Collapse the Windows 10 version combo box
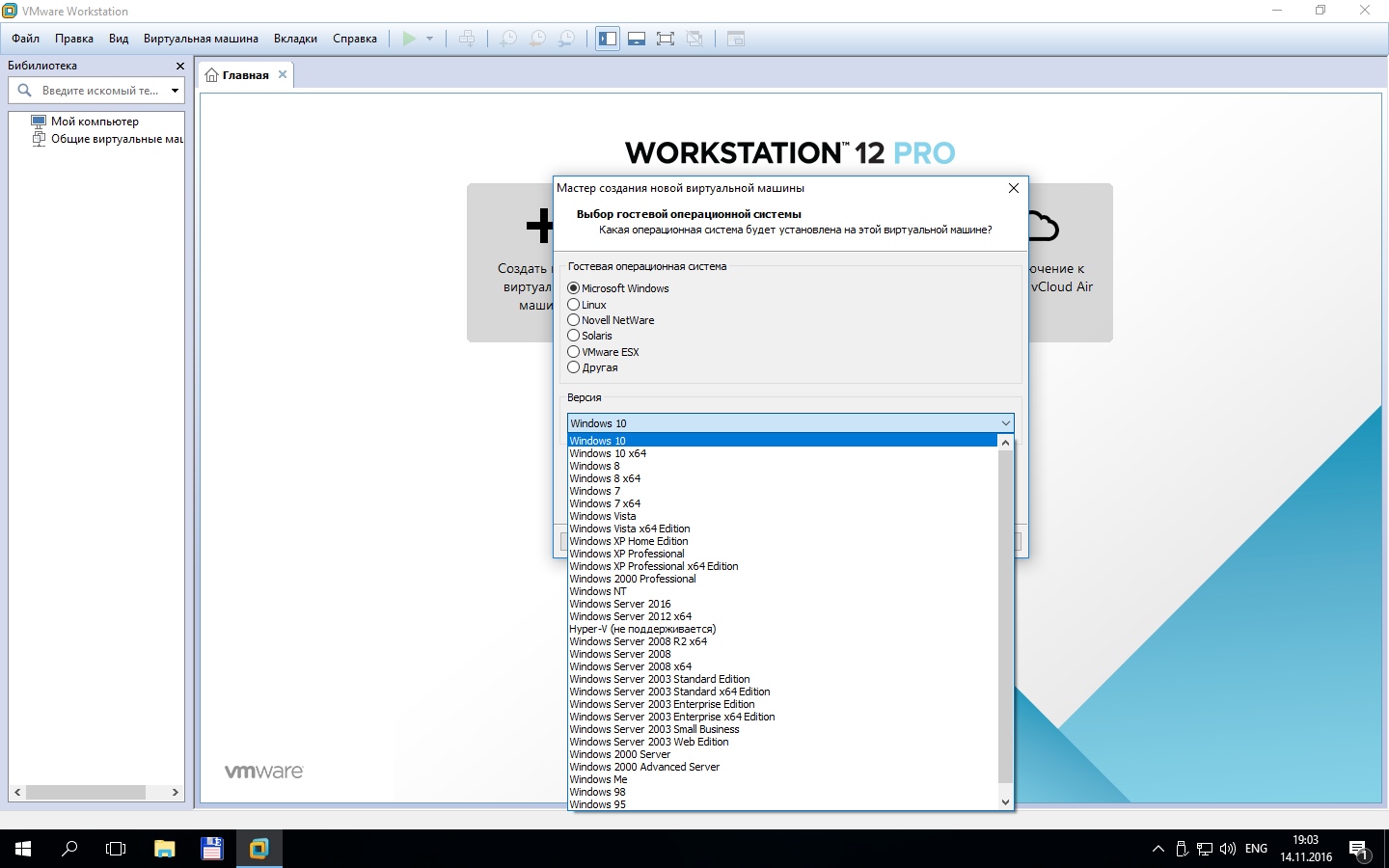Screen dimensions: 1389x868 point(1005,423)
